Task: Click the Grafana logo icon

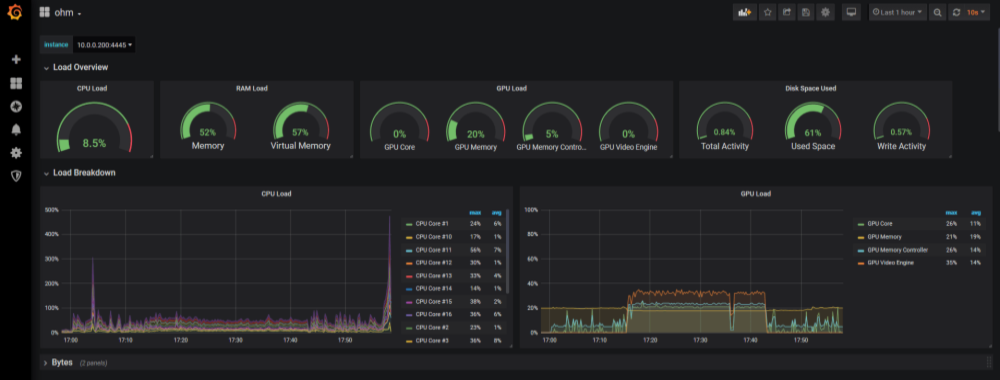Action: coord(15,12)
